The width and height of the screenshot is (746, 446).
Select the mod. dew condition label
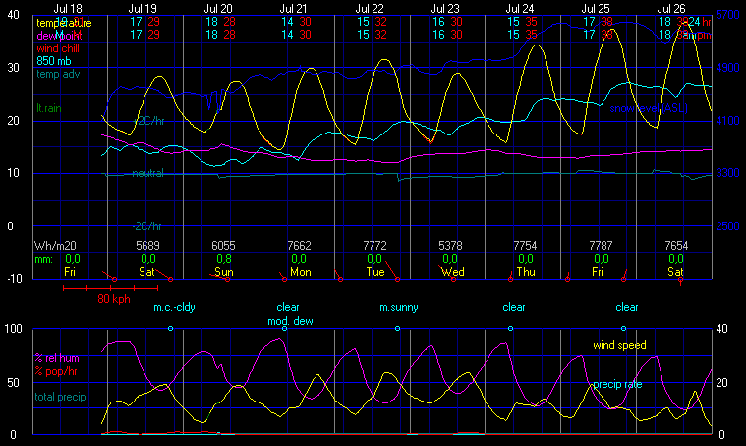(290, 321)
